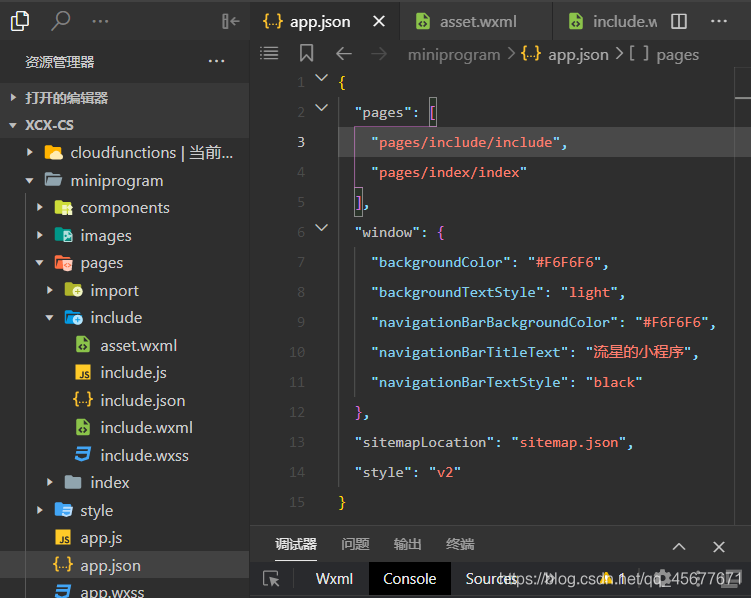Open the outline list icon

point(269,53)
